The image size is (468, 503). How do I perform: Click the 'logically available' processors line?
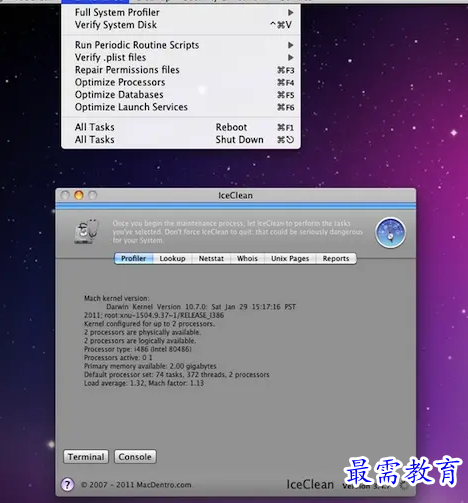[x=140, y=340]
